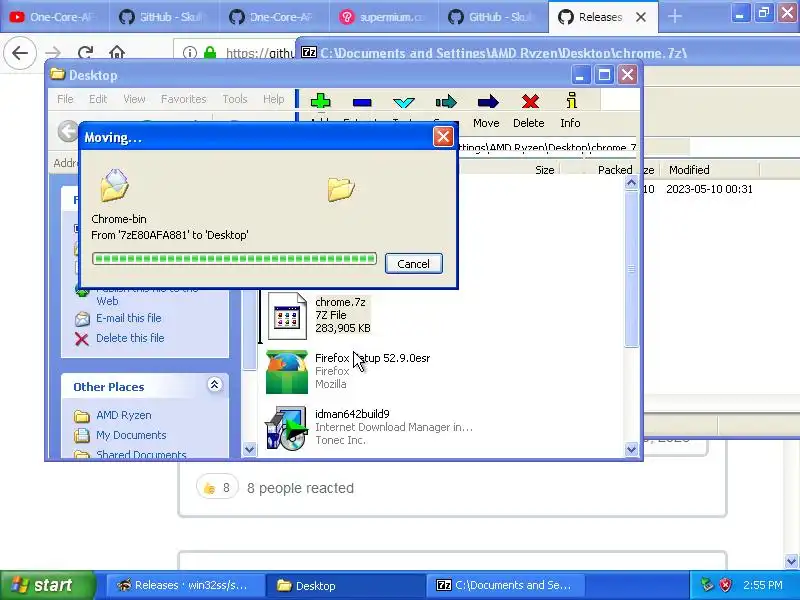Image resolution: width=800 pixels, height=600 pixels.
Task: Click the 2:55 PM clock in the tray
Action: coord(763,585)
